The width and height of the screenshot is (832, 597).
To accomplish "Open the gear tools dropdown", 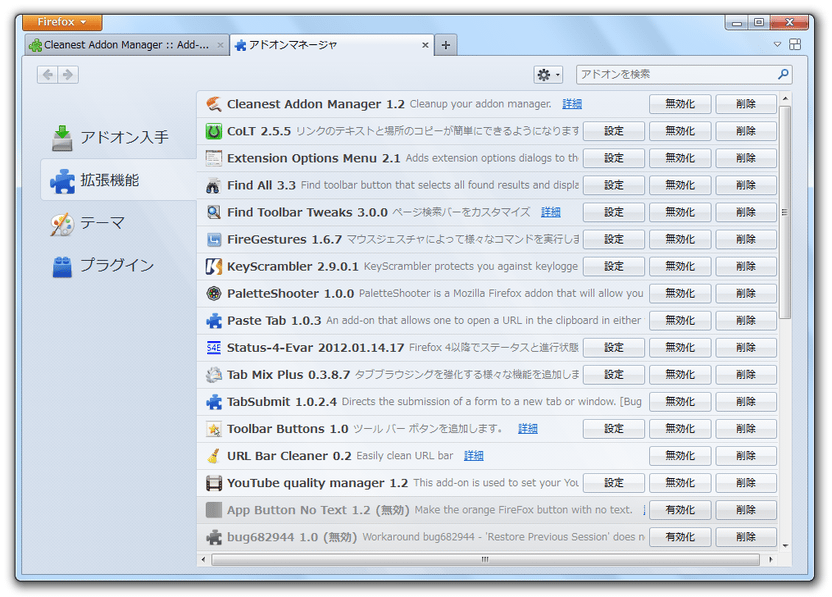I will 548,75.
